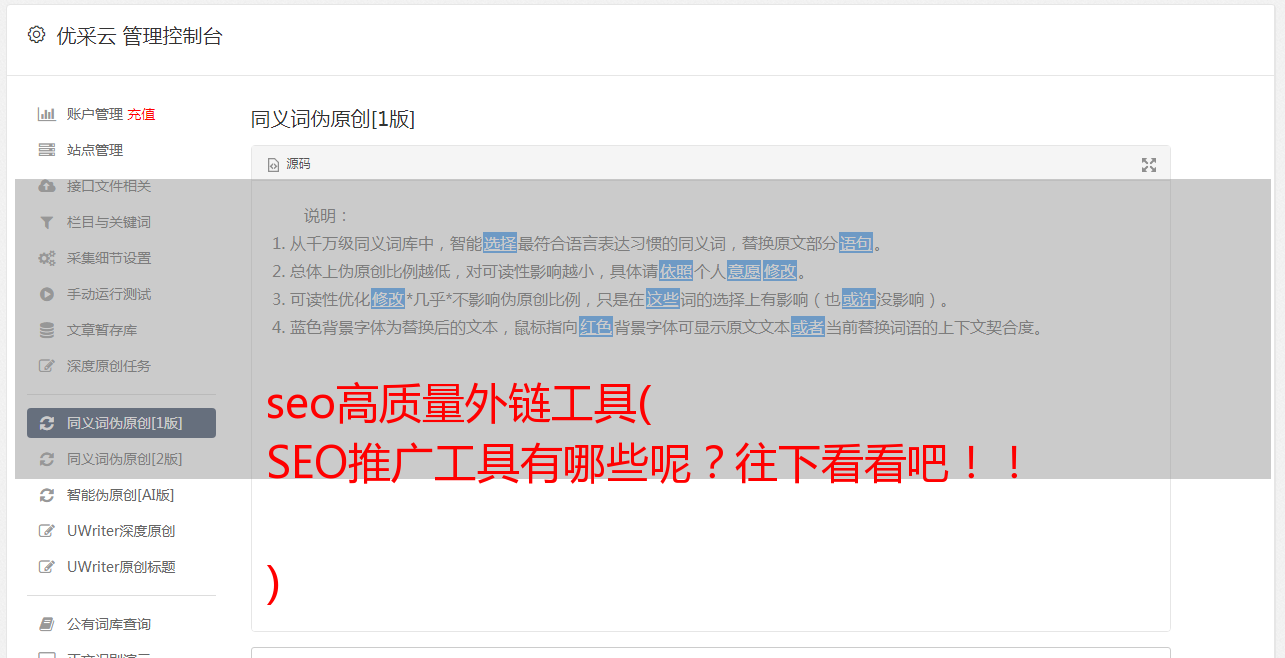Image resolution: width=1285 pixels, height=658 pixels.
Task: Go to UWriter深度原创 page
Action: coord(121,531)
